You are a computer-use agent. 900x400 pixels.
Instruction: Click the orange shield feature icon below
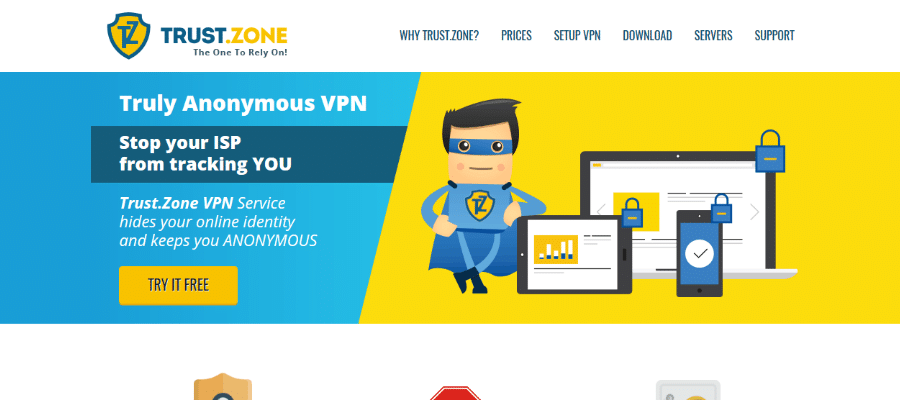[223, 387]
